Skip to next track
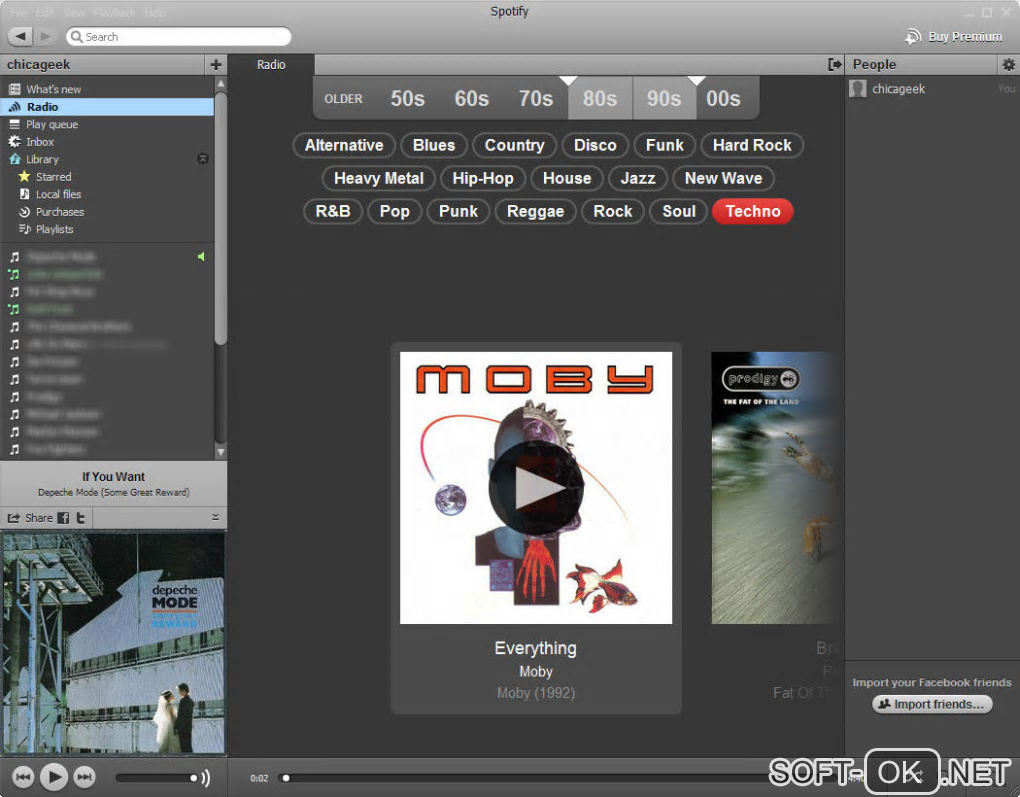Image resolution: width=1020 pixels, height=797 pixels. click(x=85, y=776)
